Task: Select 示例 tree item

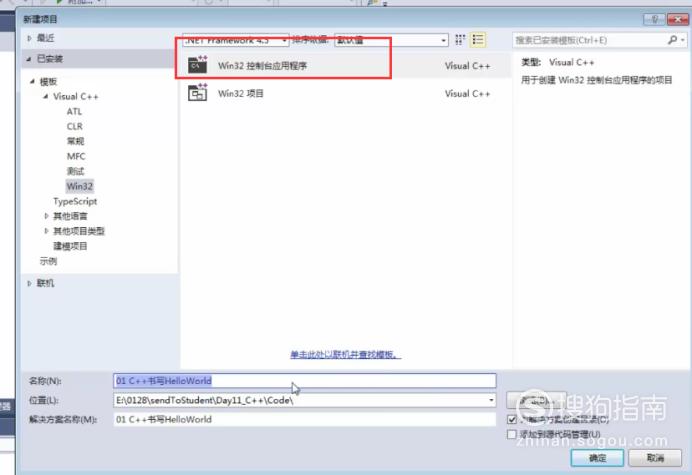Action: [48, 261]
